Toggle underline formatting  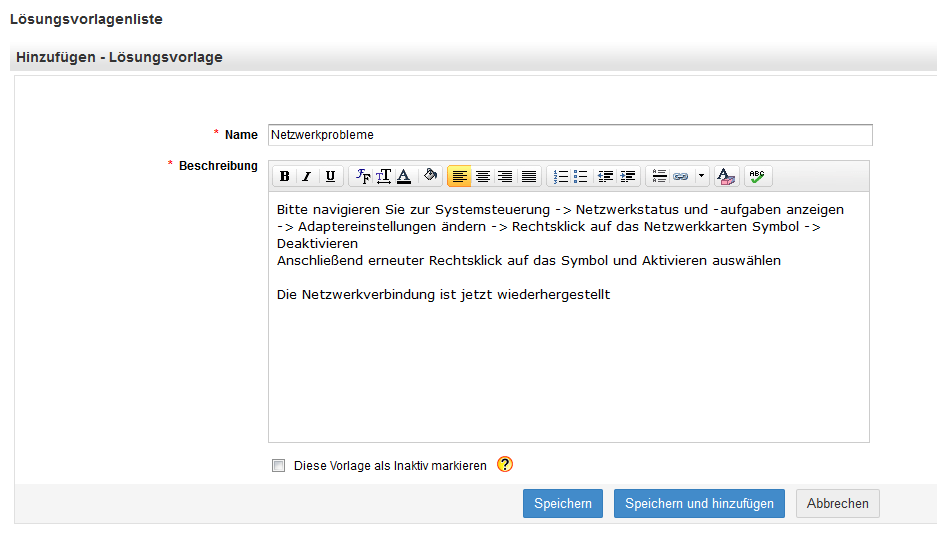[330, 176]
